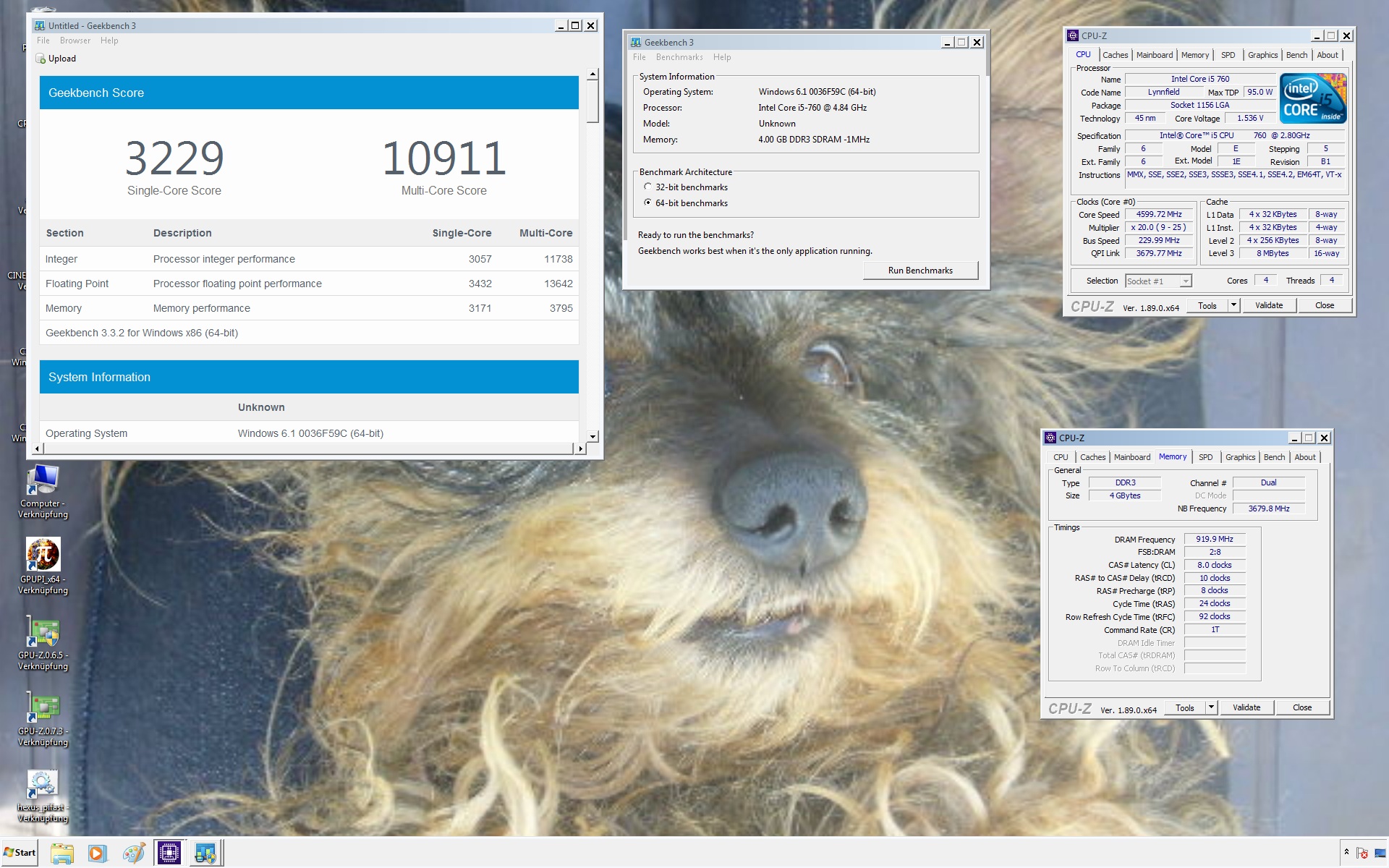The width and height of the screenshot is (1389, 868).
Task: Click the Start button
Action: click(x=20, y=853)
